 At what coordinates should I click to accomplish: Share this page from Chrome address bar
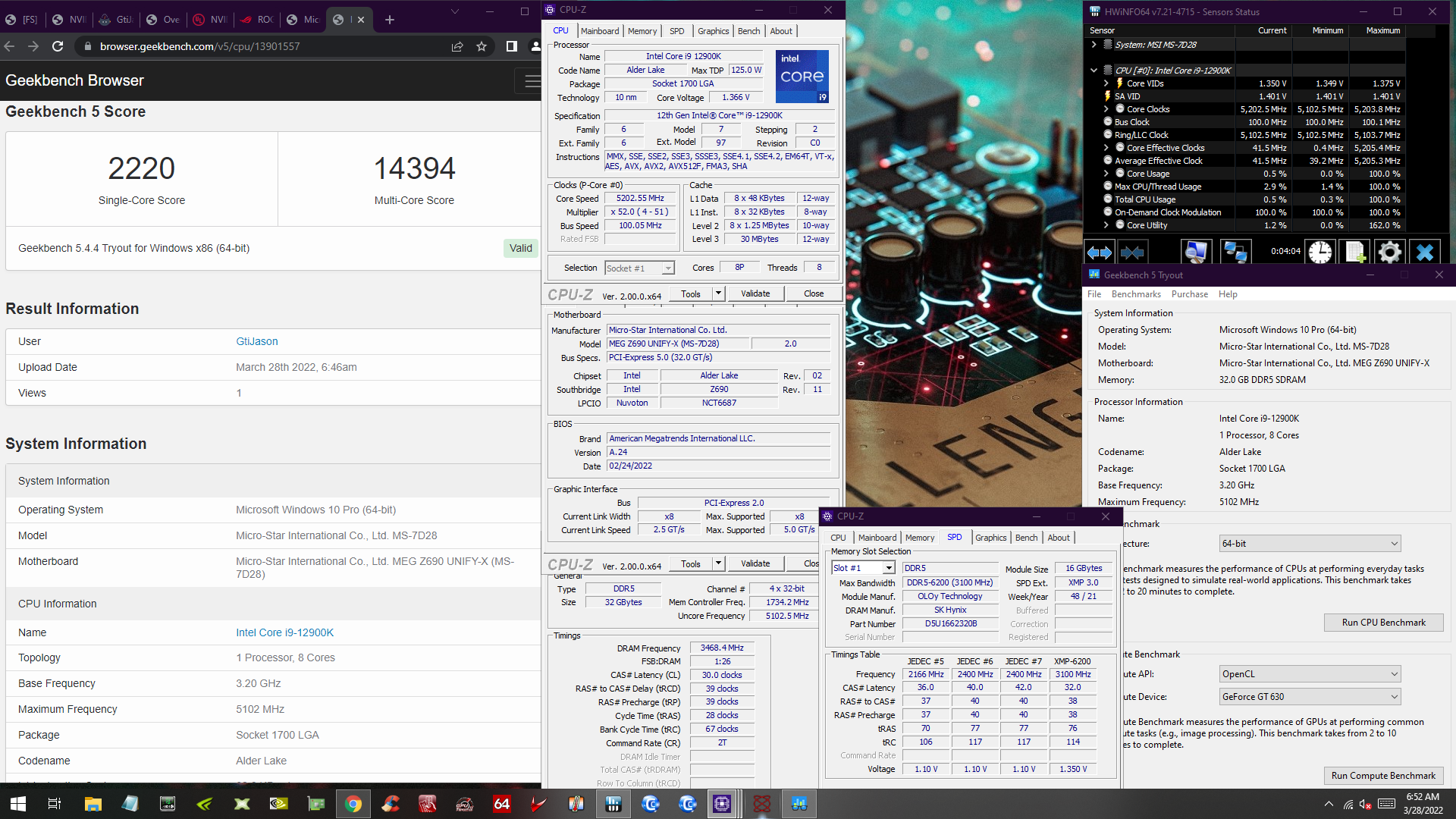point(457,46)
